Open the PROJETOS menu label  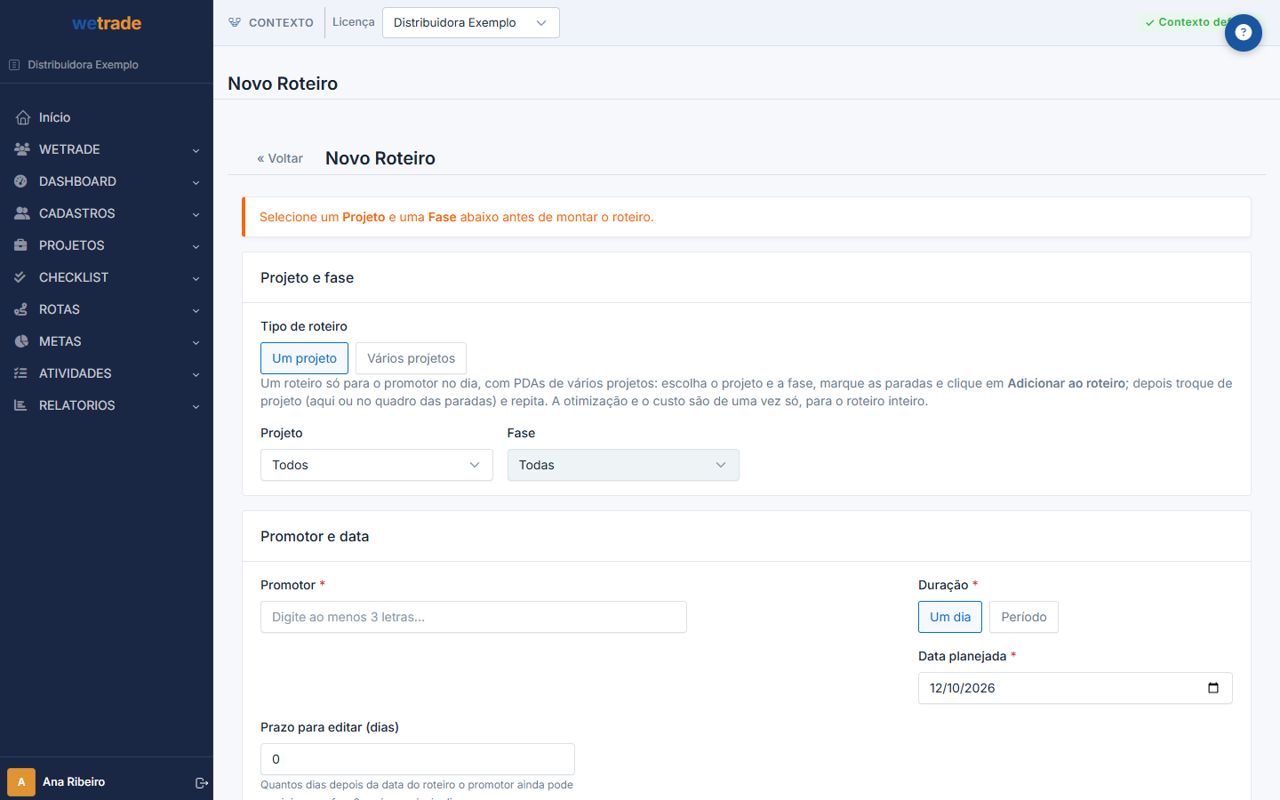(72, 246)
